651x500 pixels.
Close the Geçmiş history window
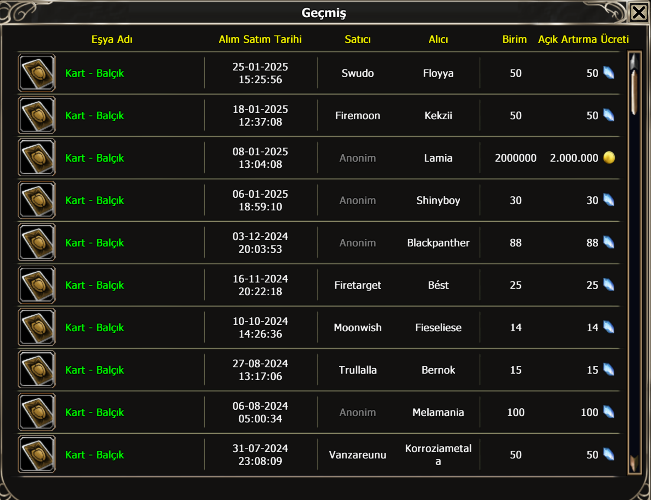(638, 12)
